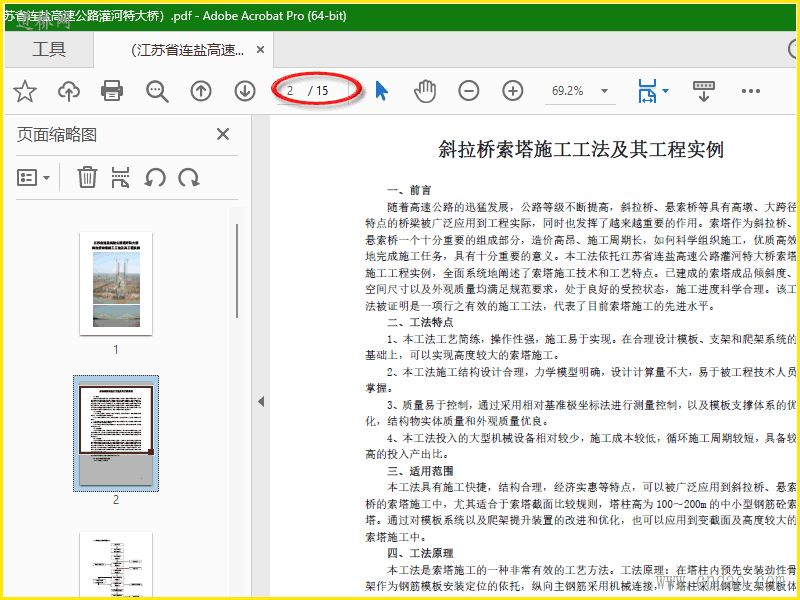The height and width of the screenshot is (600, 800).
Task: Delete pages with the trash icon
Action: [87, 178]
